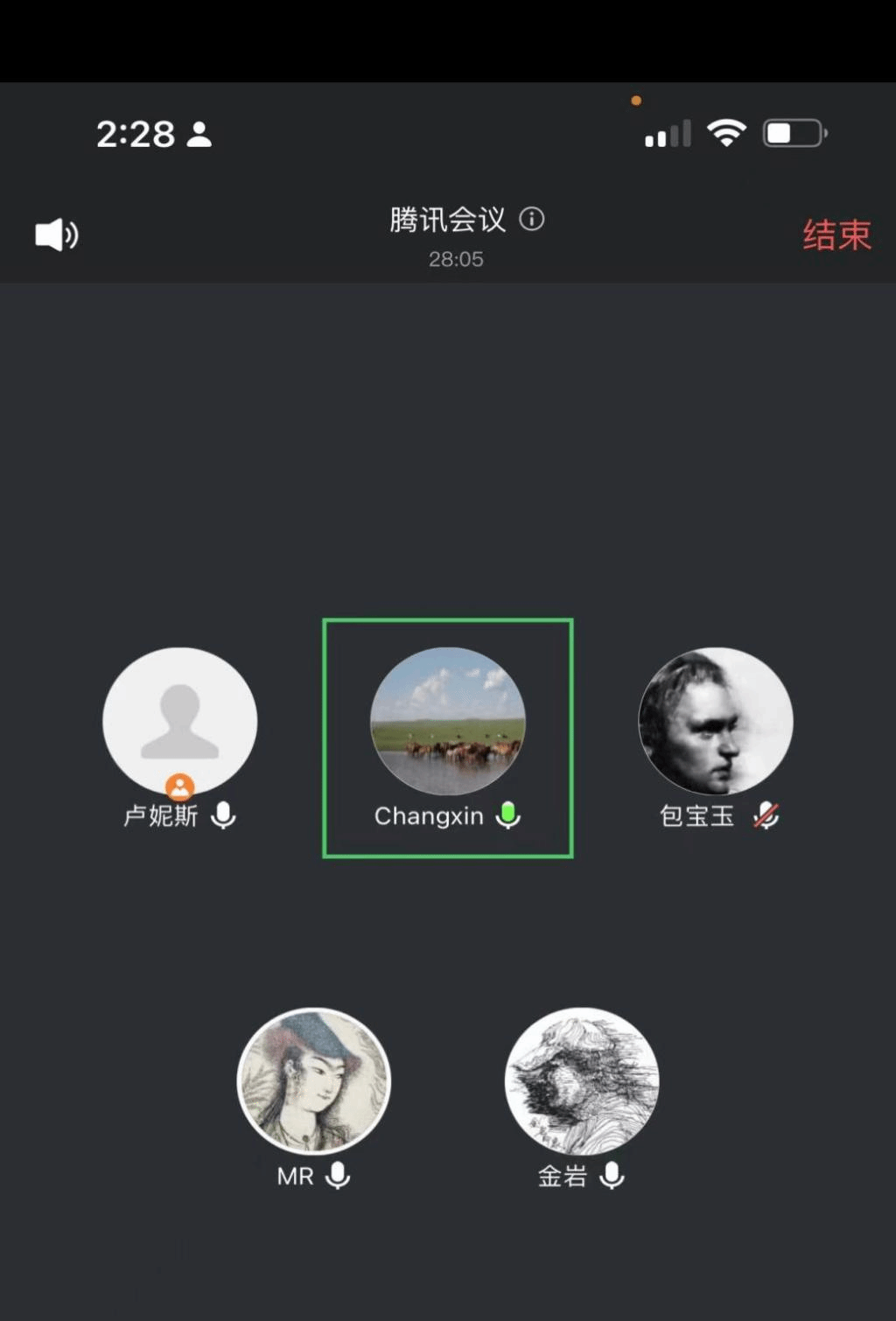Tap the cellular signal bars icon

668,134
